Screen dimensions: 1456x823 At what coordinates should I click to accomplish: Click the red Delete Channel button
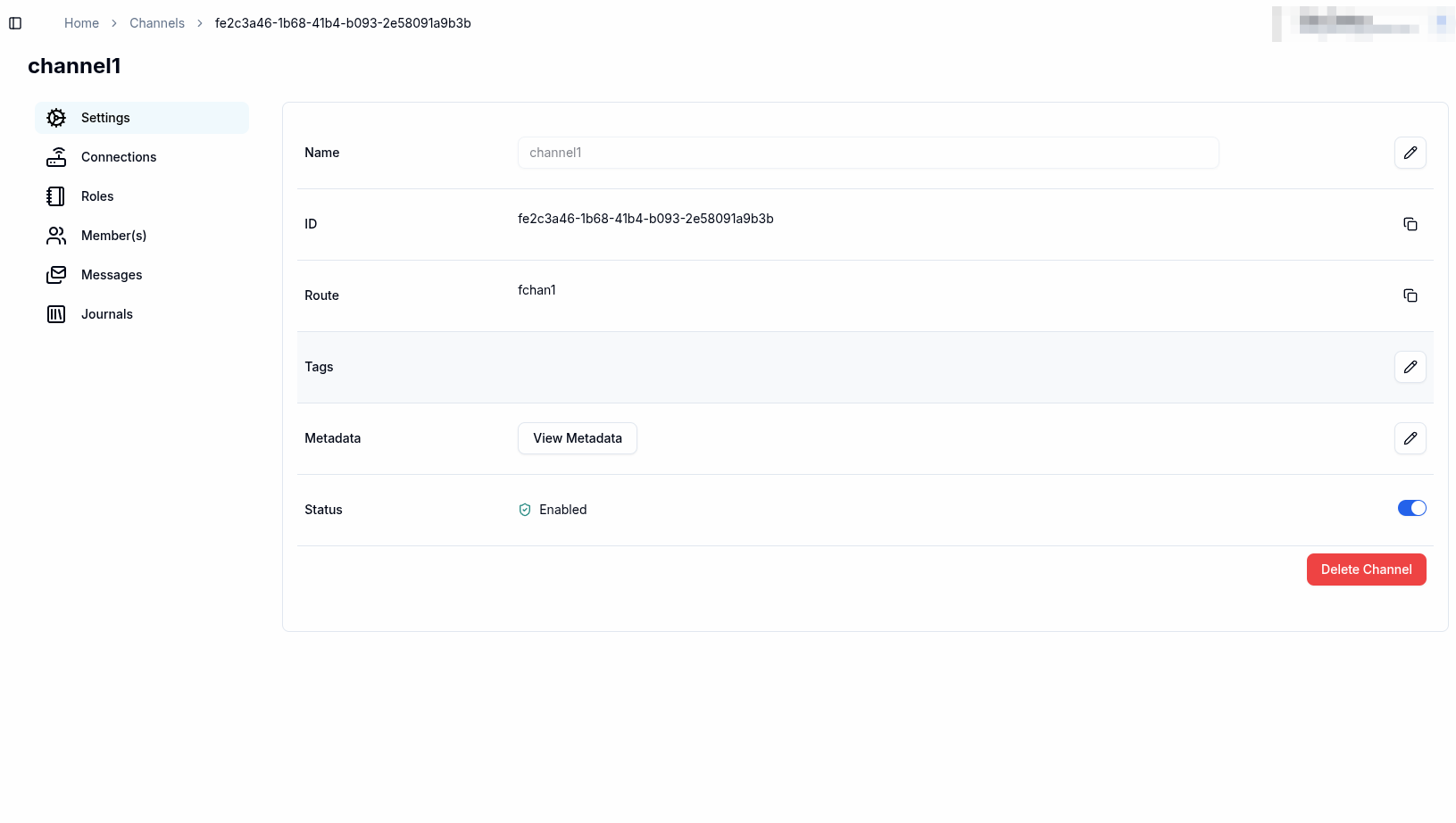(x=1366, y=569)
